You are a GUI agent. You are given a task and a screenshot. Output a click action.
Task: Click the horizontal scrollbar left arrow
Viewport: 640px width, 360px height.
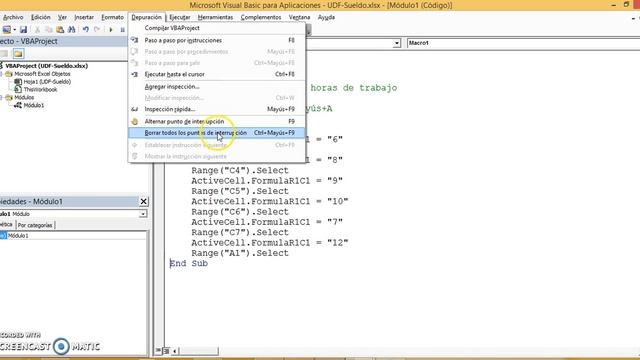[x=175, y=351]
